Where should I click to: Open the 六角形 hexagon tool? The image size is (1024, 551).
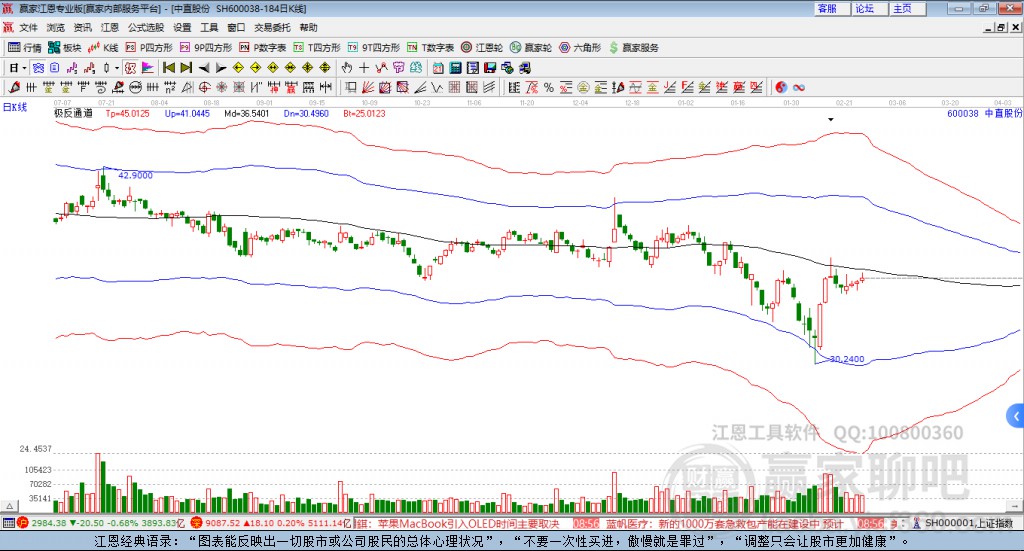[579, 47]
